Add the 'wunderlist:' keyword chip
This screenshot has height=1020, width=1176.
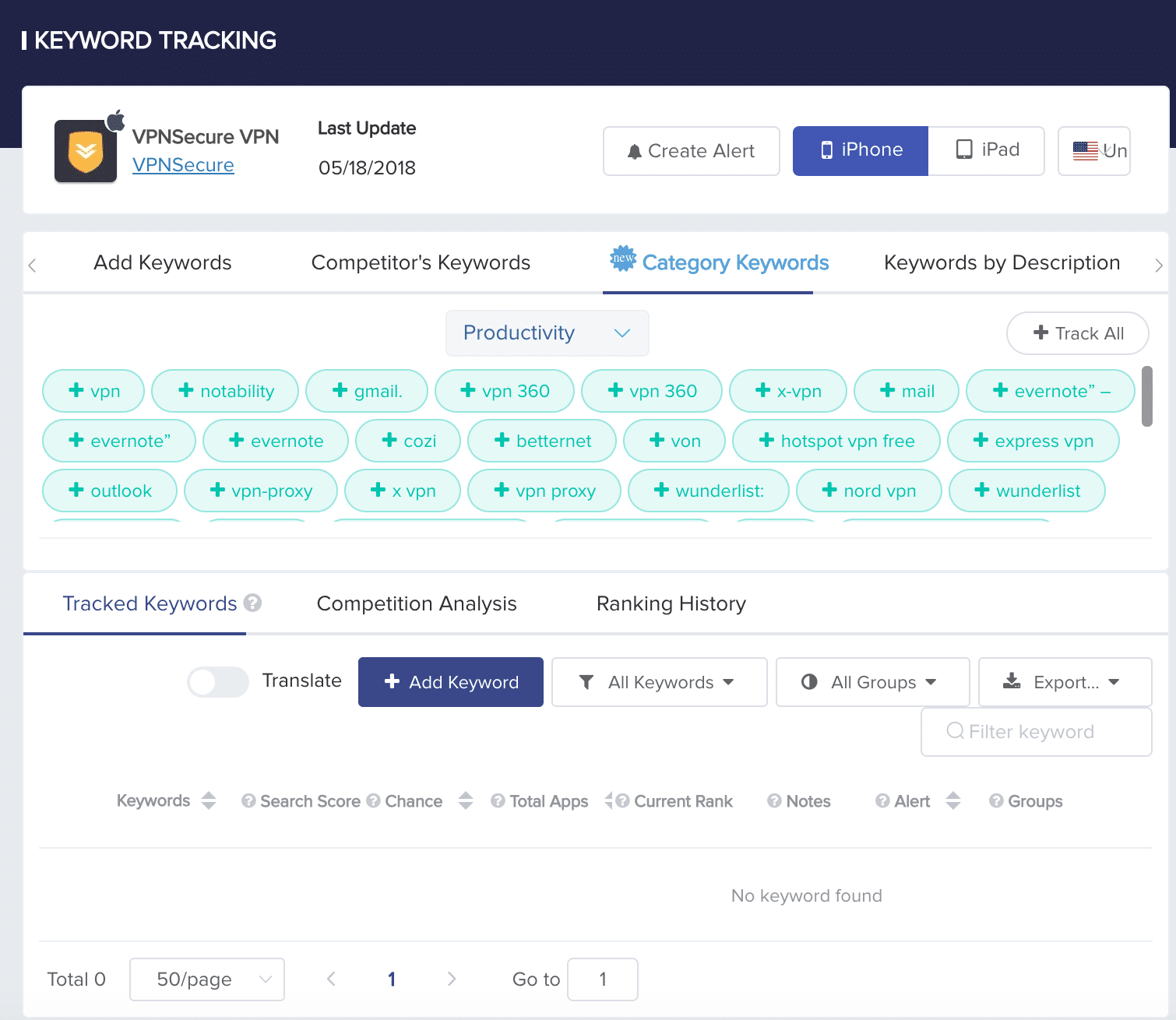pyautogui.click(x=709, y=491)
